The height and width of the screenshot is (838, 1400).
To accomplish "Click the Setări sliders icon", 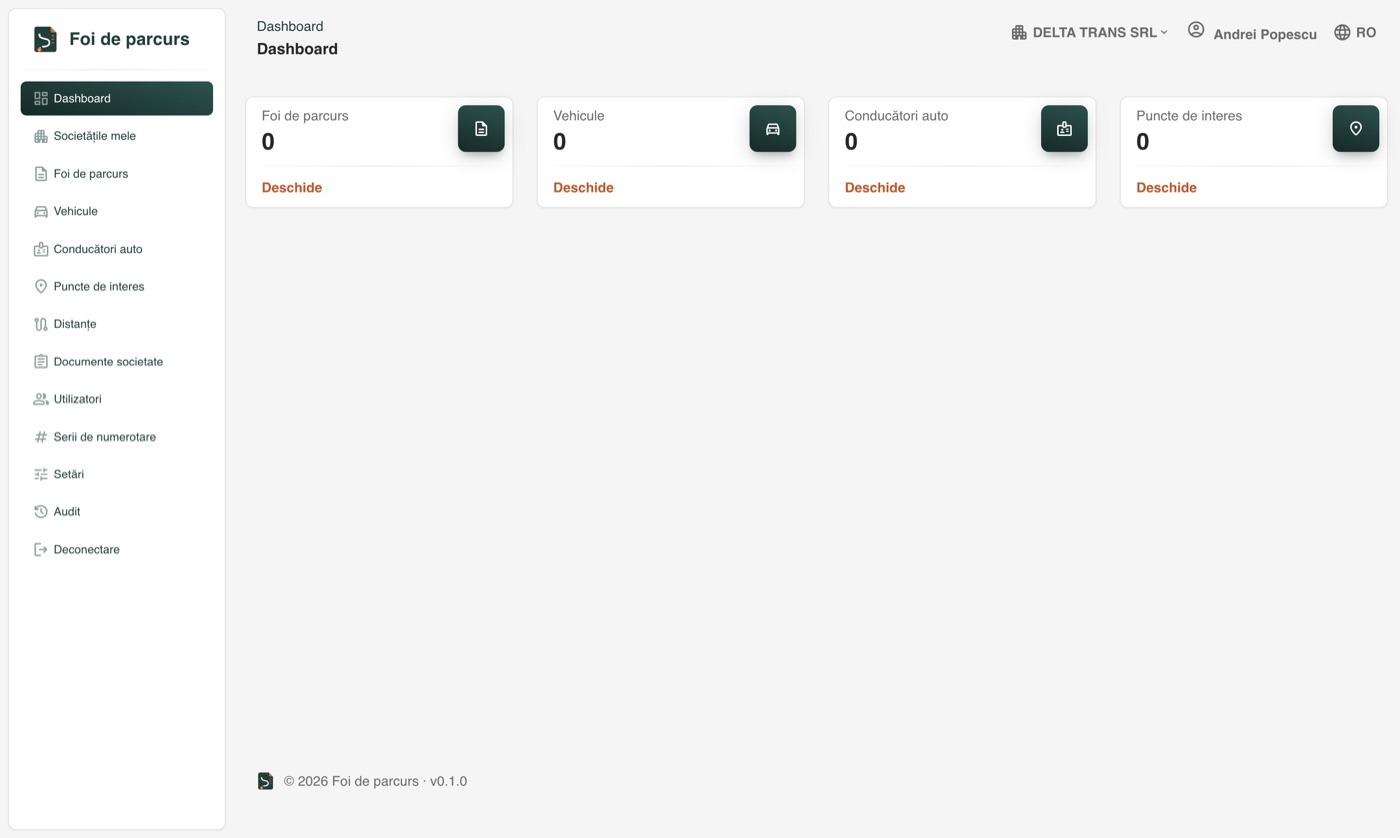I will tap(41, 474).
